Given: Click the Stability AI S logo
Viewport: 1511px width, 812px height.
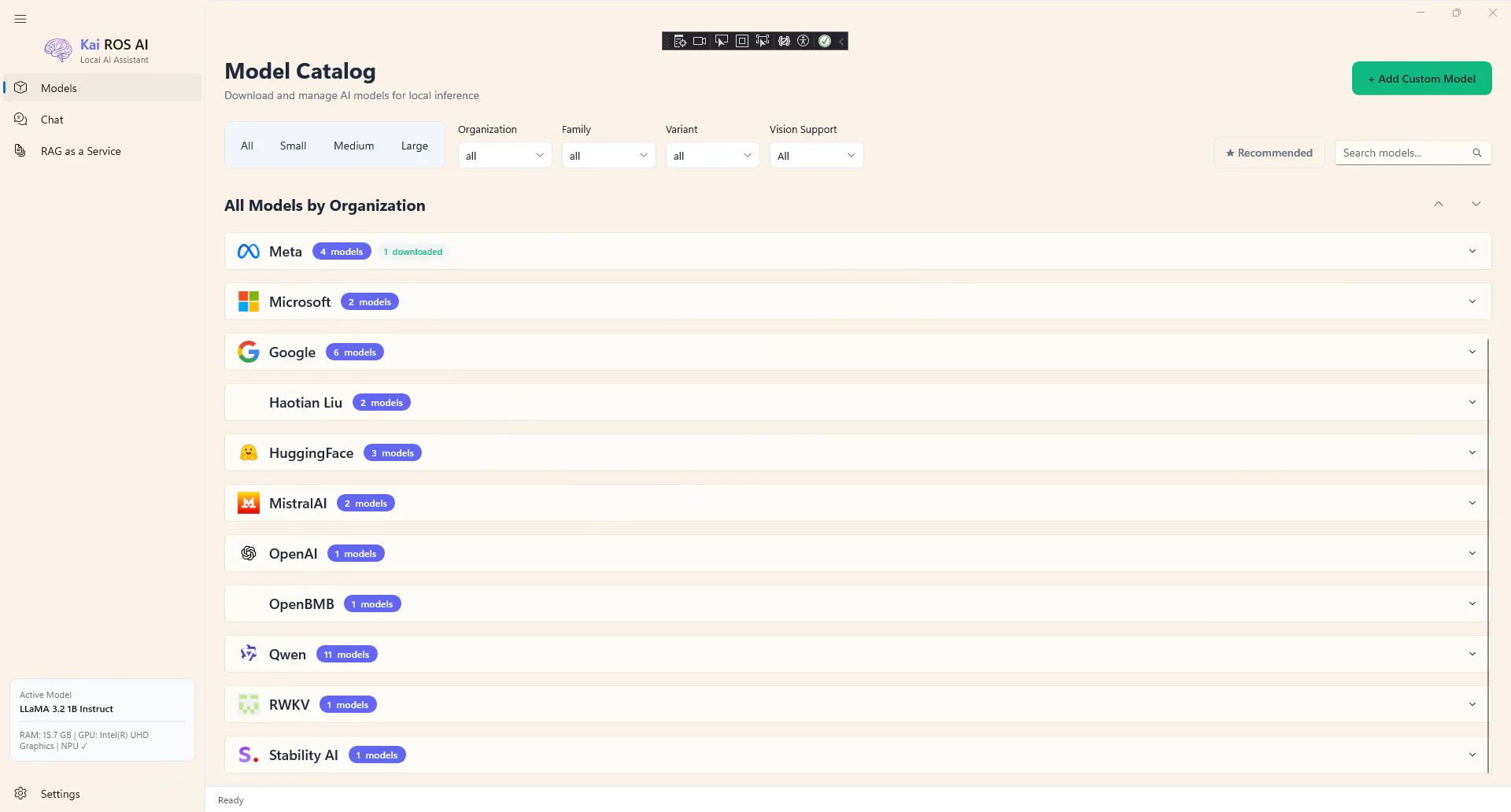Looking at the screenshot, I should 249,755.
